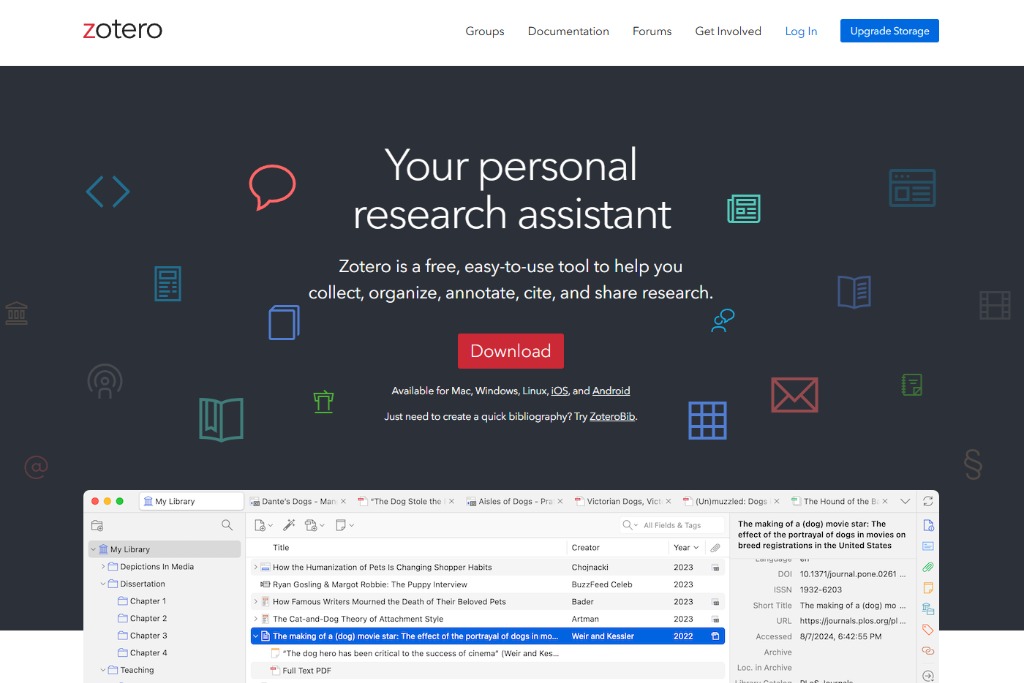Screen dimensions: 1024x683
Task: Switch to the My Library tab
Action: click(190, 500)
